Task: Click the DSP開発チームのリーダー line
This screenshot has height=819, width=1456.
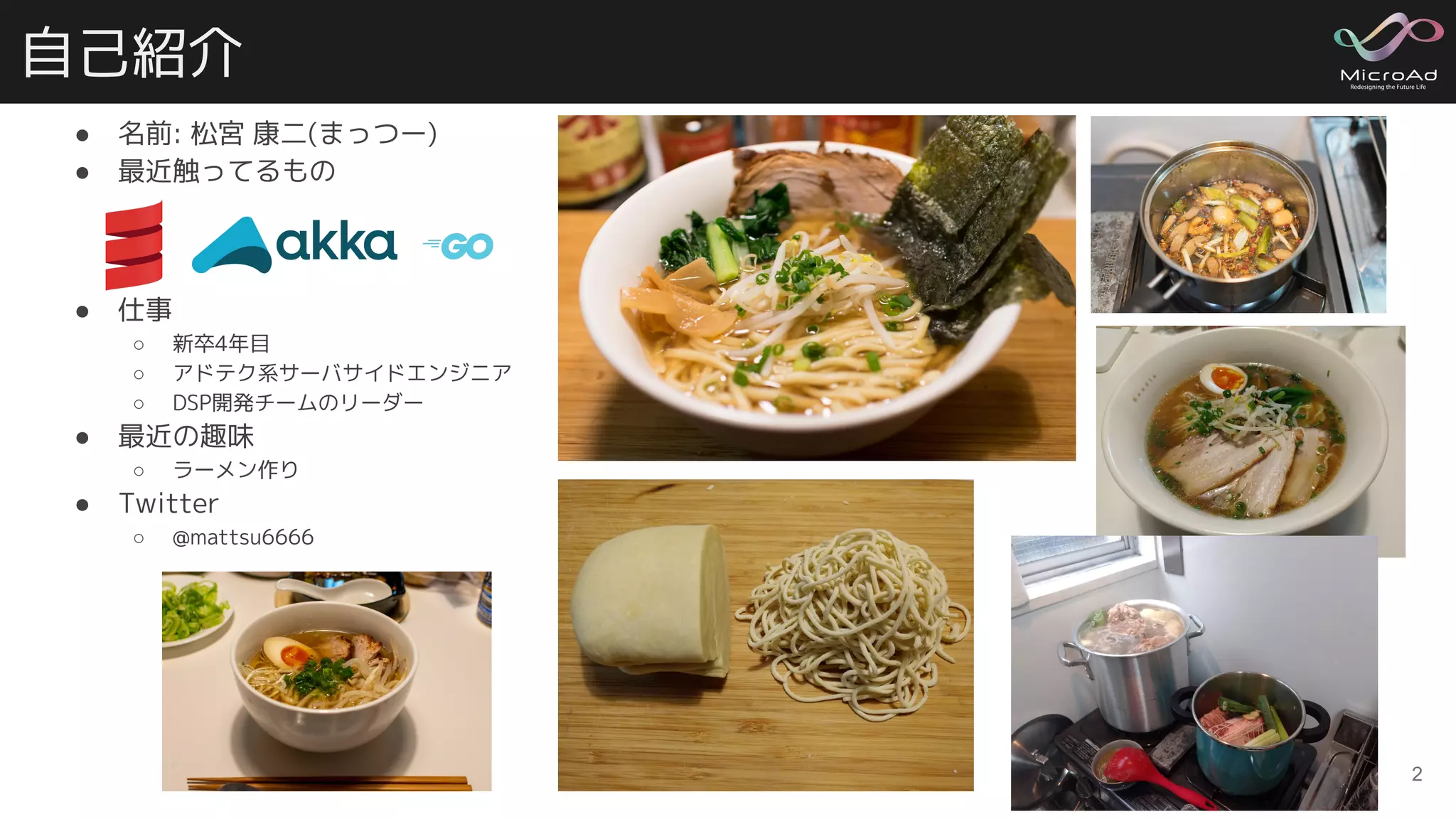Action: click(x=298, y=403)
